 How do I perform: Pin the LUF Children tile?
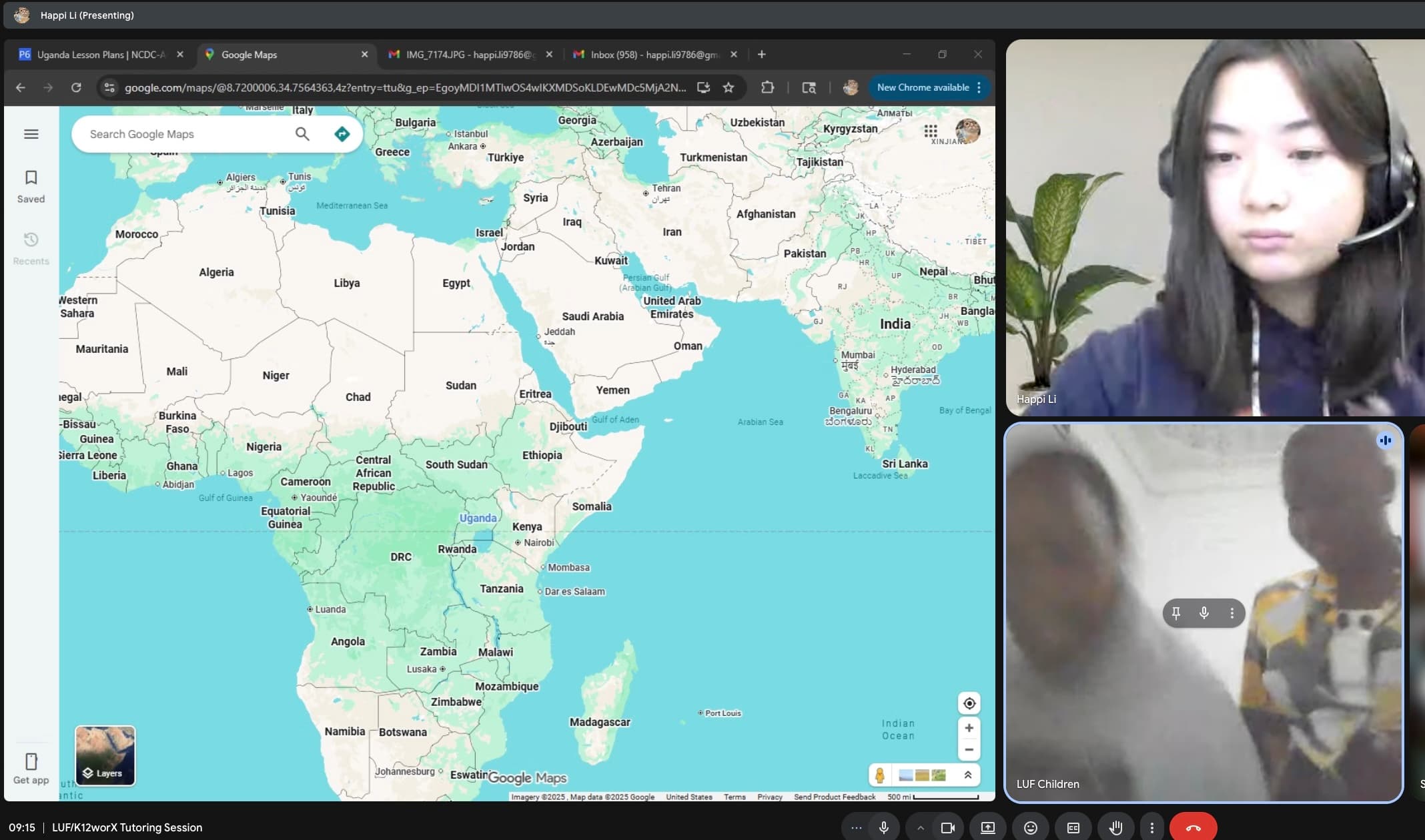coord(1176,612)
